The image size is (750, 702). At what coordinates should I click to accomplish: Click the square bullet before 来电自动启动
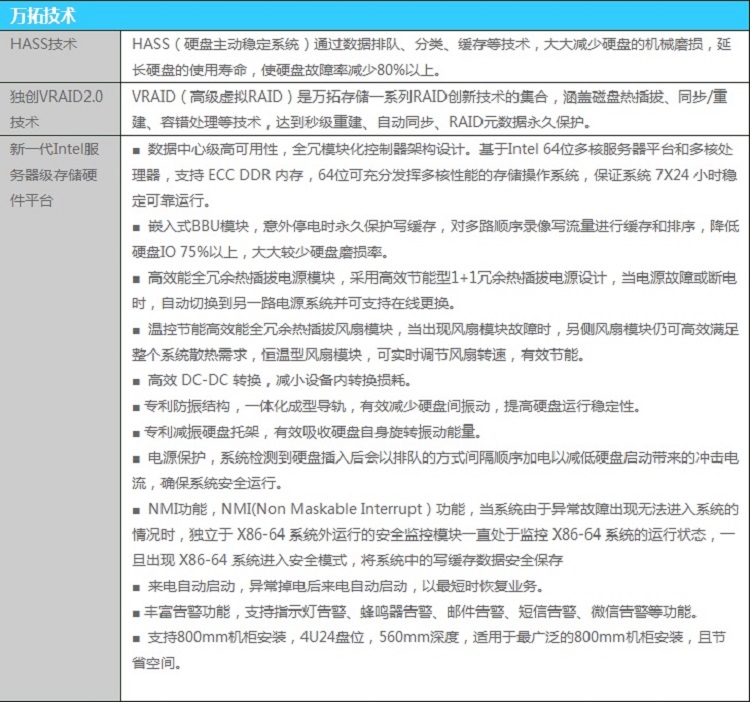point(137,587)
